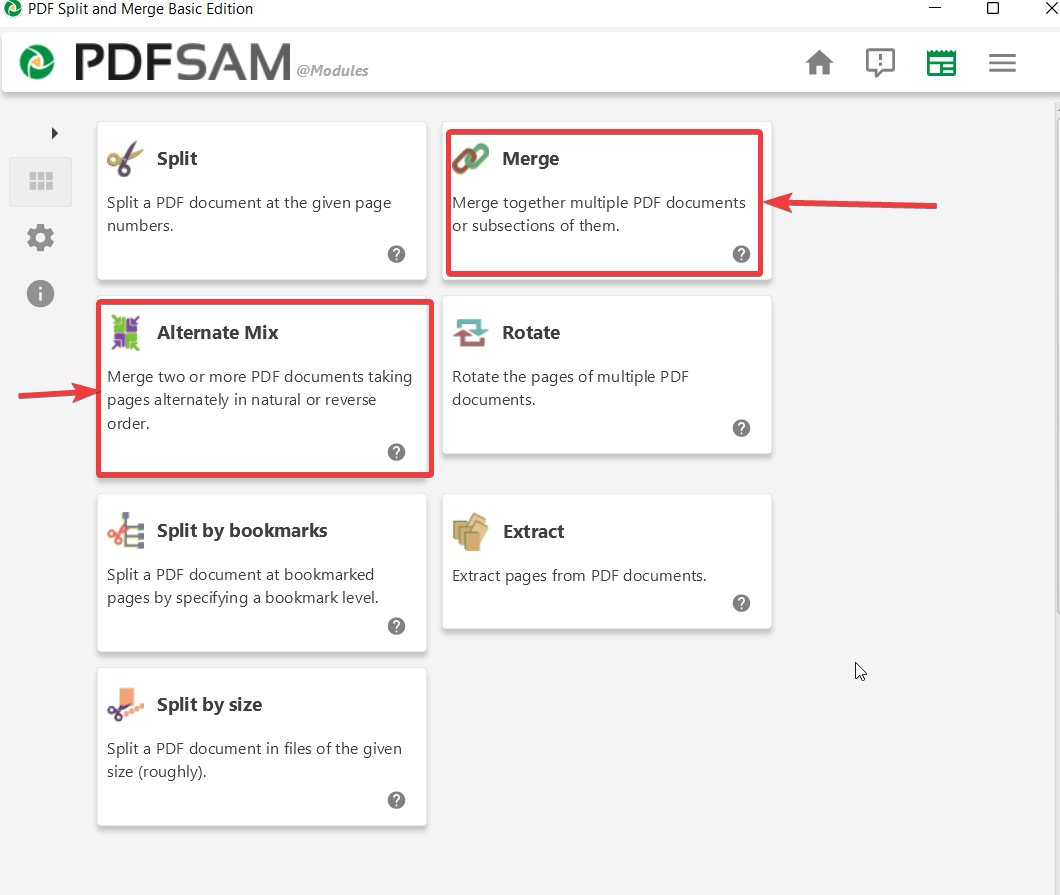The width and height of the screenshot is (1060, 895).
Task: Minimize the PDFsam window
Action: (x=935, y=8)
